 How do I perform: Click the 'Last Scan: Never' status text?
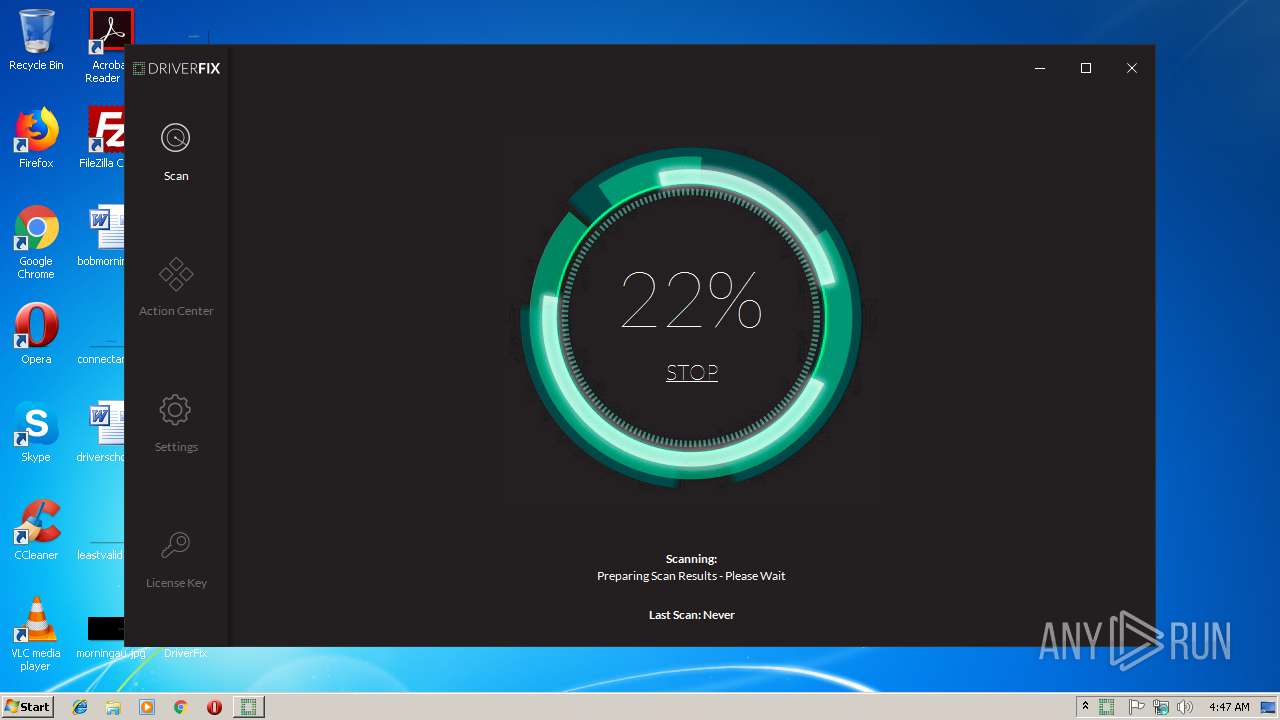pyautogui.click(x=692, y=615)
